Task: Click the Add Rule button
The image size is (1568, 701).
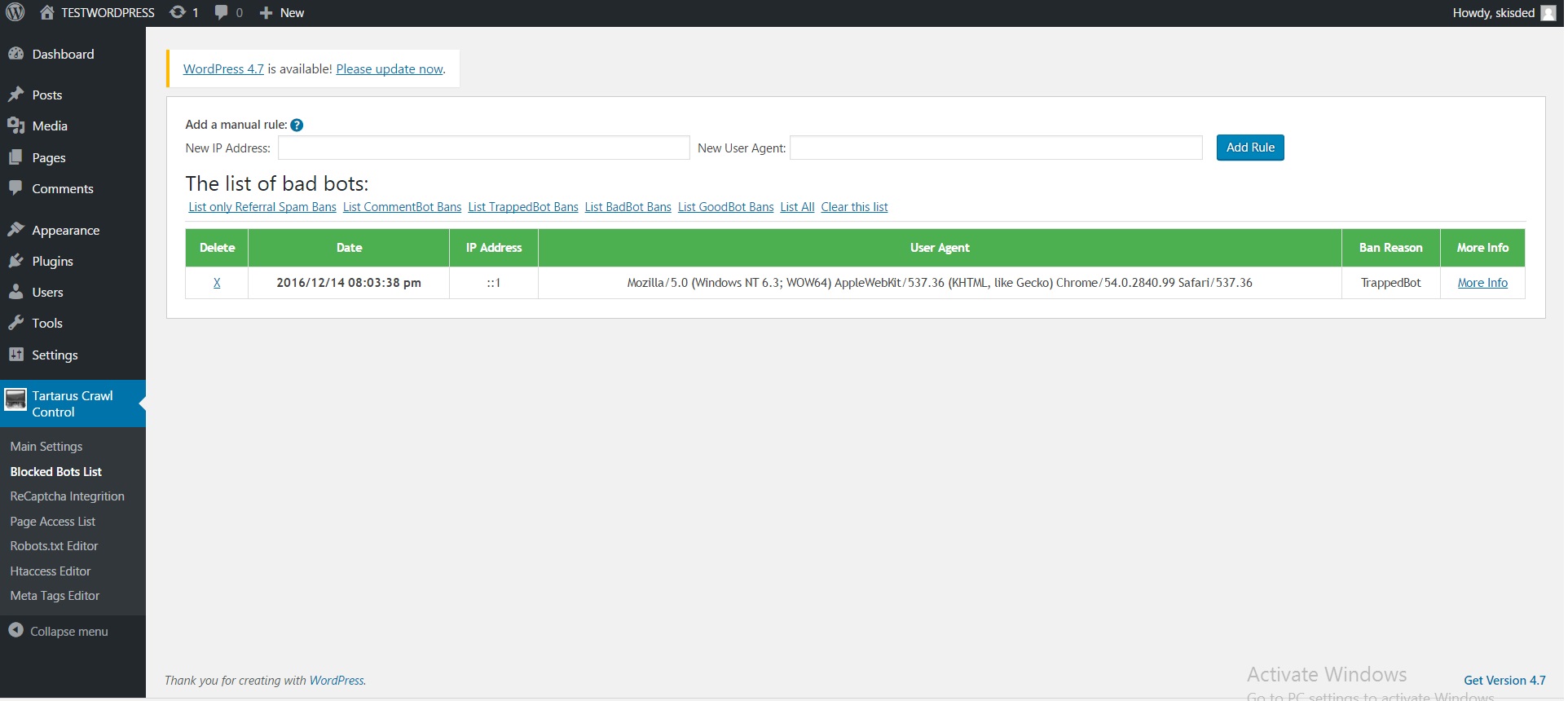Action: [1250, 148]
